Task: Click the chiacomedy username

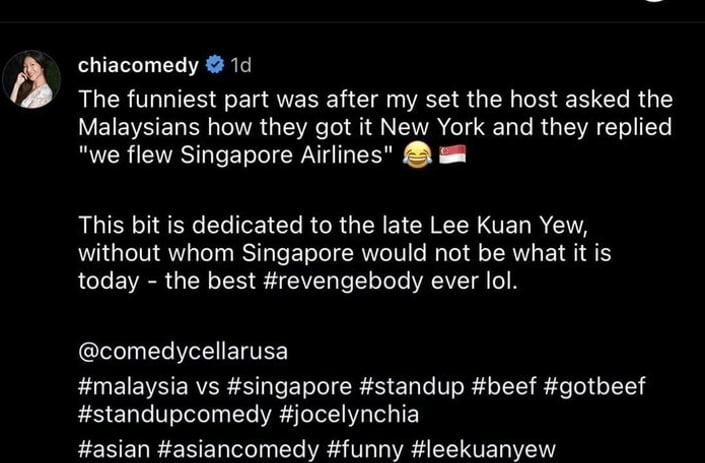Action: pos(138,66)
